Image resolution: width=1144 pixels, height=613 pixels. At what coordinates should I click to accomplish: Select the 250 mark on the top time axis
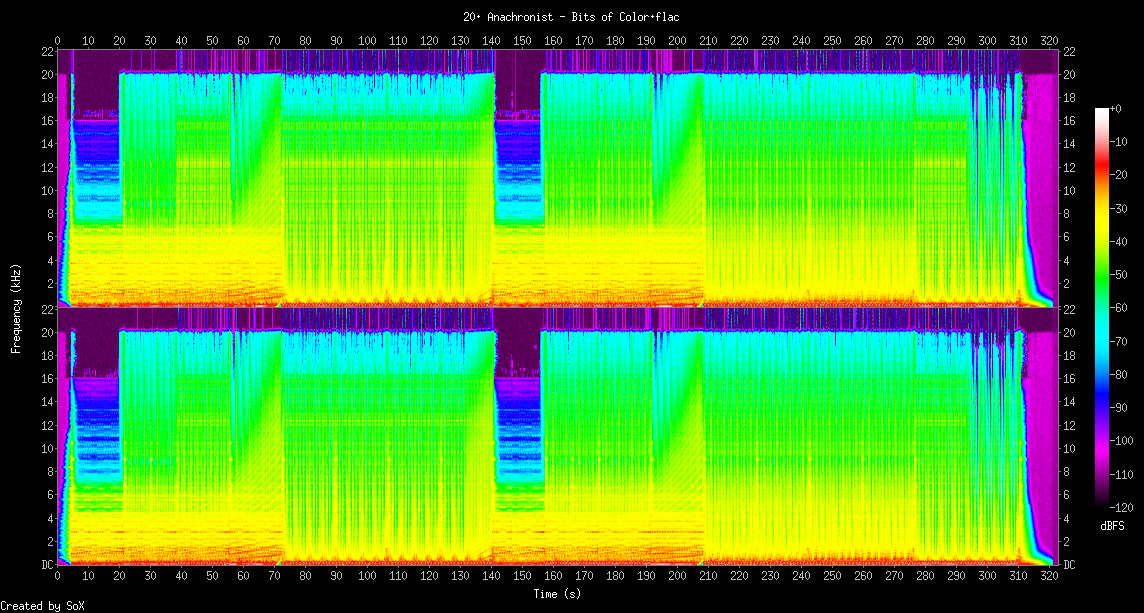(833, 40)
